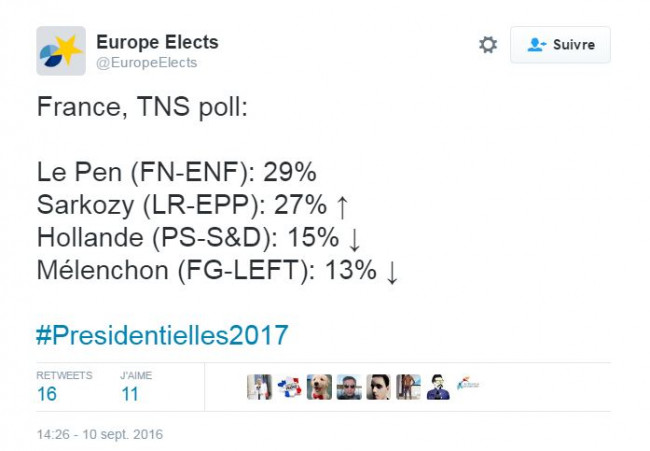Click the follow person-plus icon
Viewport: 650px width, 451px height.
click(x=537, y=45)
